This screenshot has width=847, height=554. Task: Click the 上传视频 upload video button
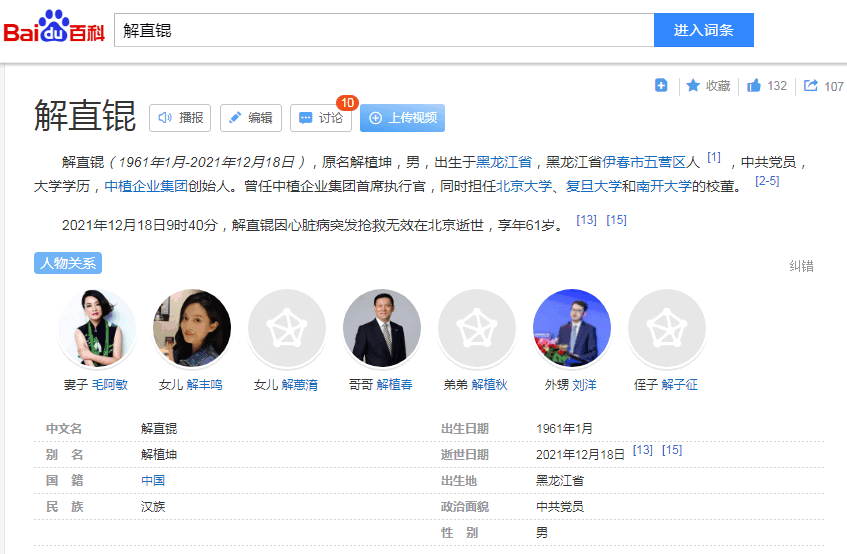(402, 118)
